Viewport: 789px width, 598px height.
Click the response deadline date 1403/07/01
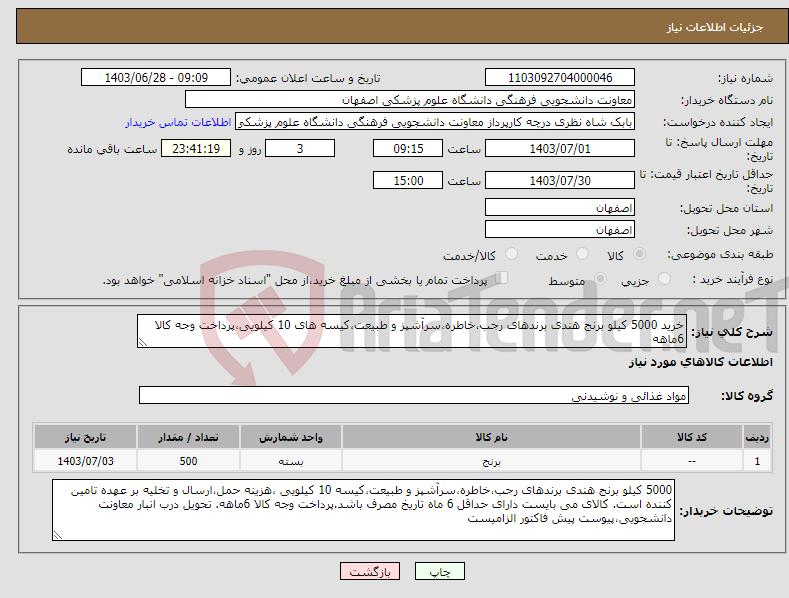pyautogui.click(x=560, y=148)
